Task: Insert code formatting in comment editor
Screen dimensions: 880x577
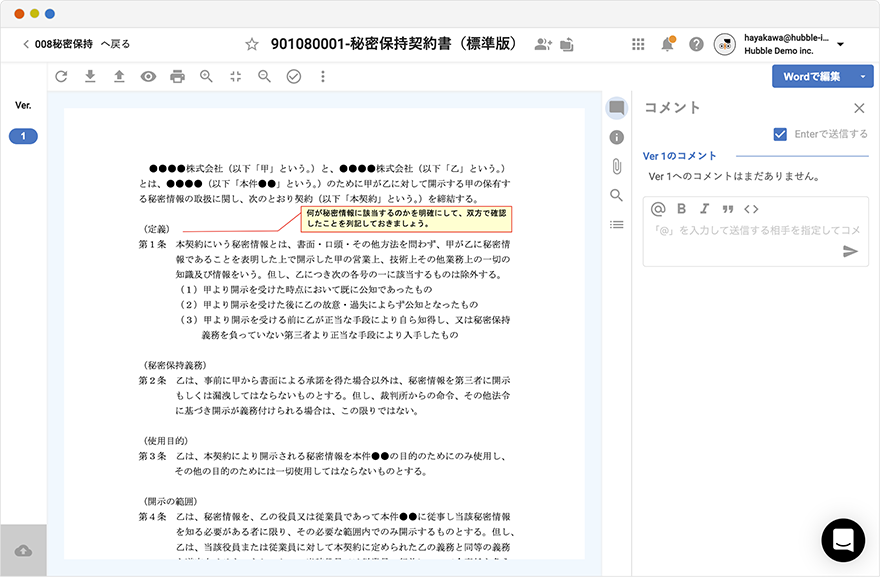Action: point(751,209)
